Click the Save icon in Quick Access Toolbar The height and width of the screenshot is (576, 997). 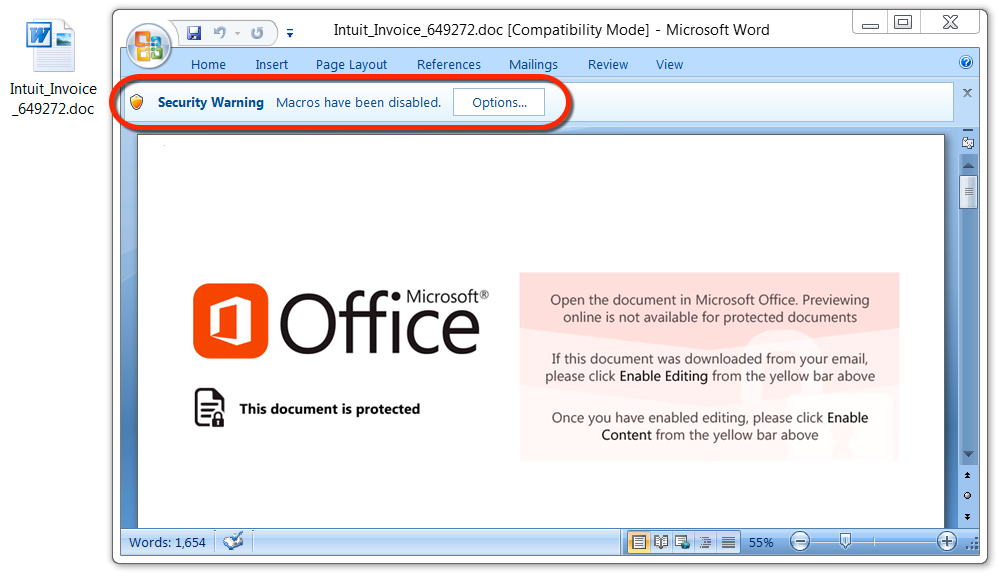[x=194, y=32]
